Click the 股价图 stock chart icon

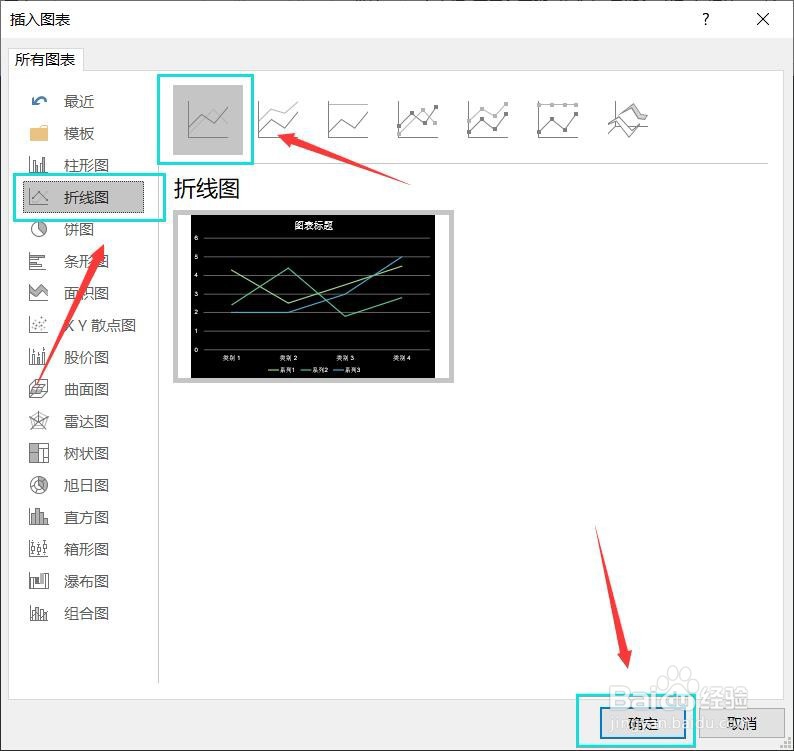point(38,357)
